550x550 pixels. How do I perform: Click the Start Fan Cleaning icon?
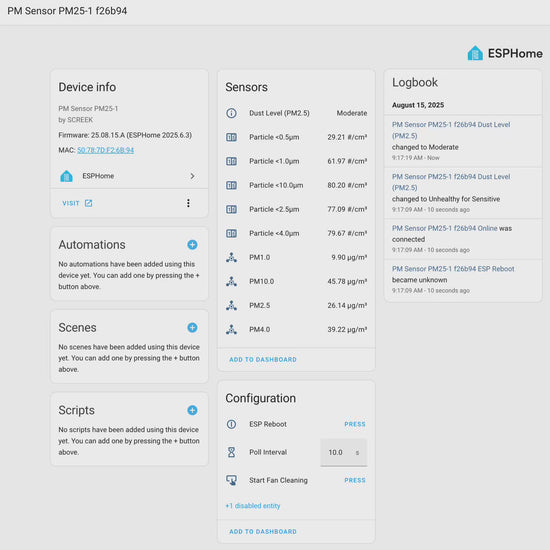(x=232, y=480)
